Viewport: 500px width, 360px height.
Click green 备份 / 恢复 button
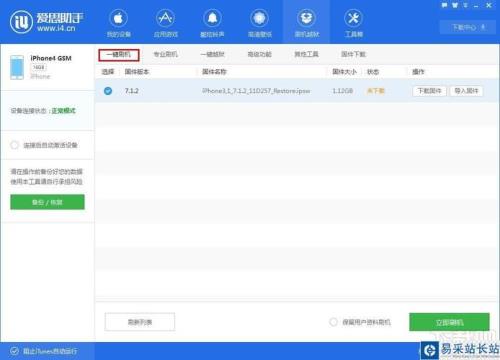[x=47, y=202]
